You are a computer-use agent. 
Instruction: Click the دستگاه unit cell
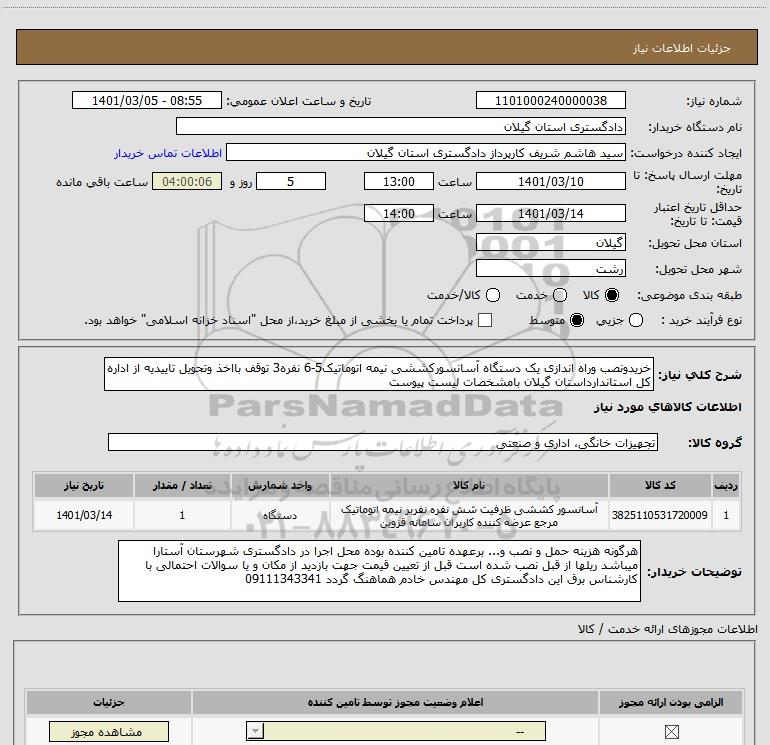(x=280, y=515)
